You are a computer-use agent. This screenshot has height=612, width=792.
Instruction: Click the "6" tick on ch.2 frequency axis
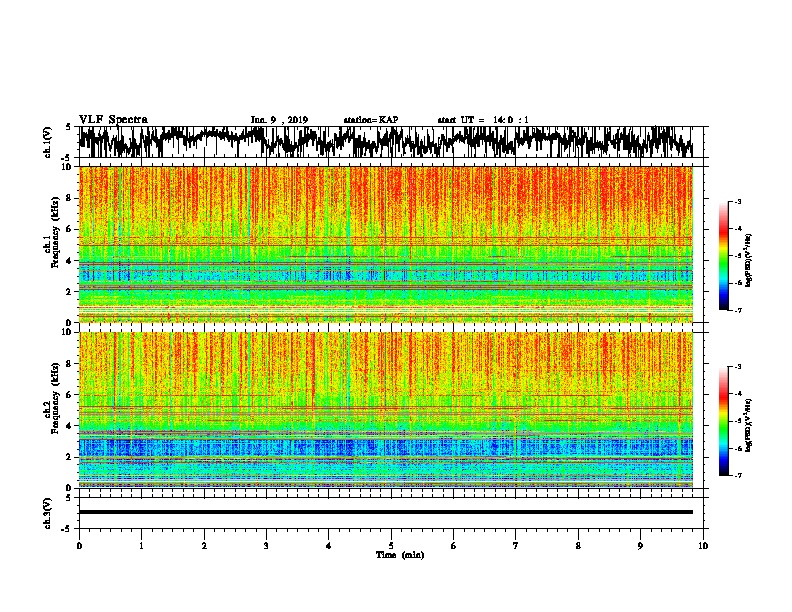pos(69,394)
